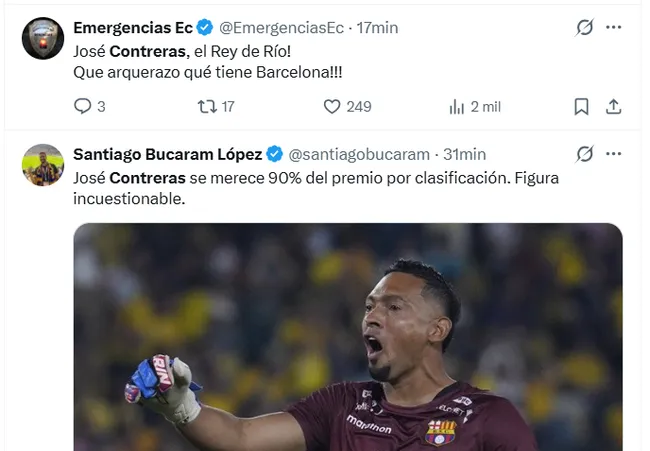This screenshot has height=451, width=650.
Task: Like the Emergencias Ec tweet
Action: click(332, 106)
